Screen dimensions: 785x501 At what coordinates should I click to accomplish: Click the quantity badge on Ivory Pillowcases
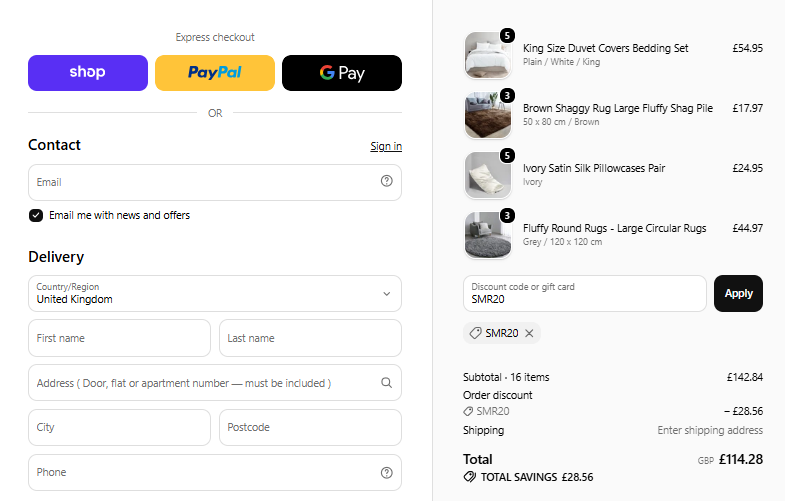click(x=507, y=156)
